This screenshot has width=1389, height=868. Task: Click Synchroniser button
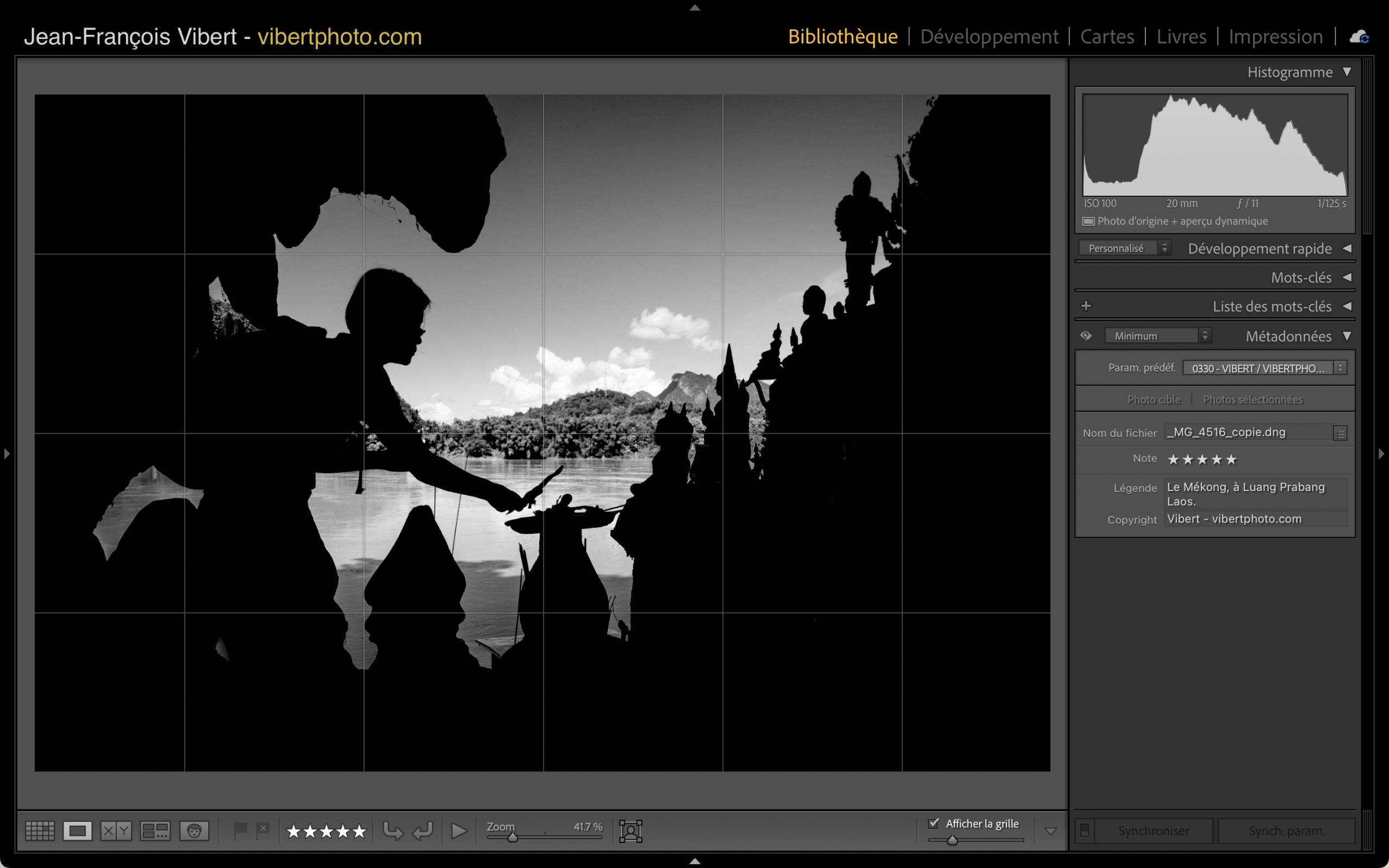pos(1153,831)
